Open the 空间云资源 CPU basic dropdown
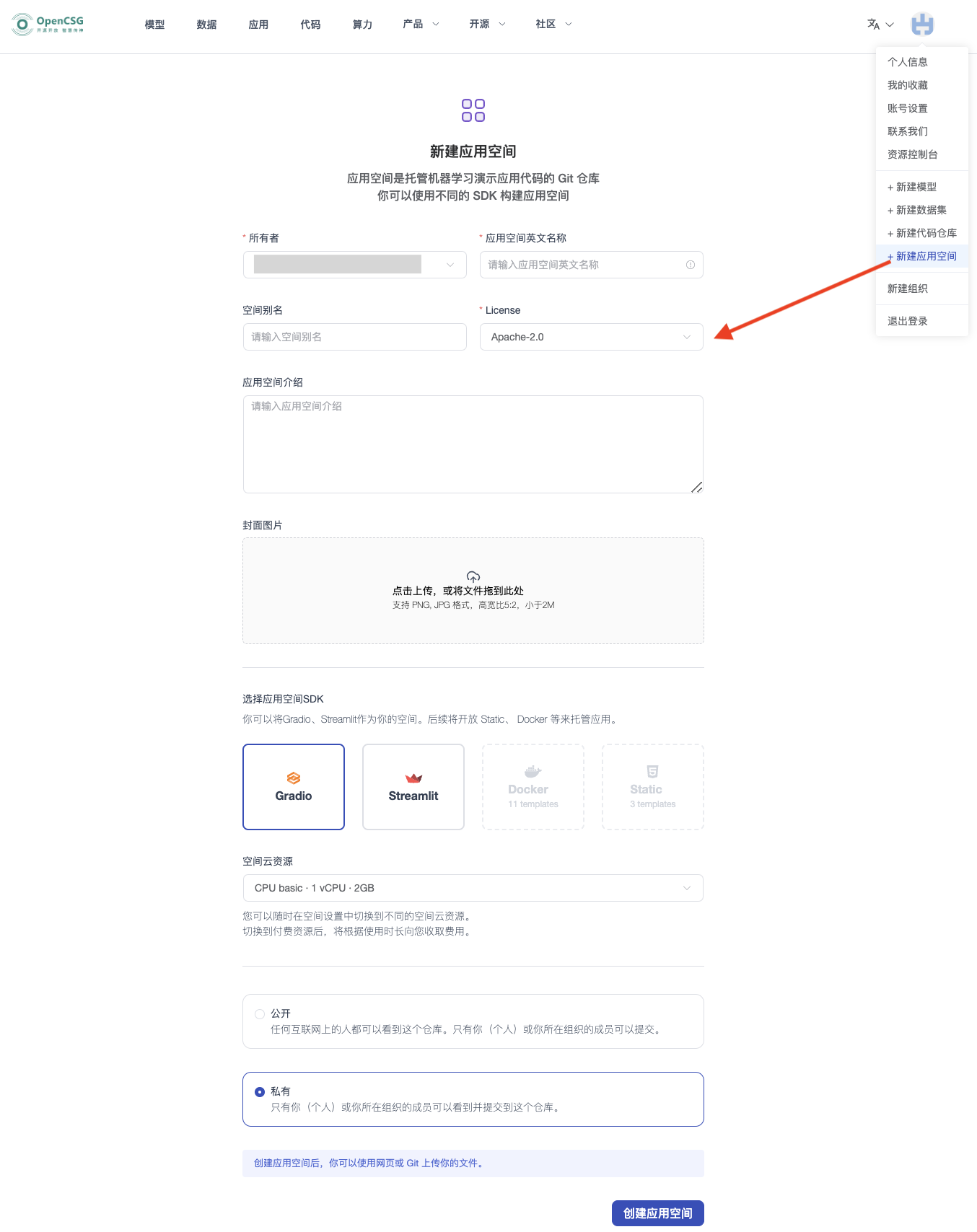977x1232 pixels. click(473, 888)
